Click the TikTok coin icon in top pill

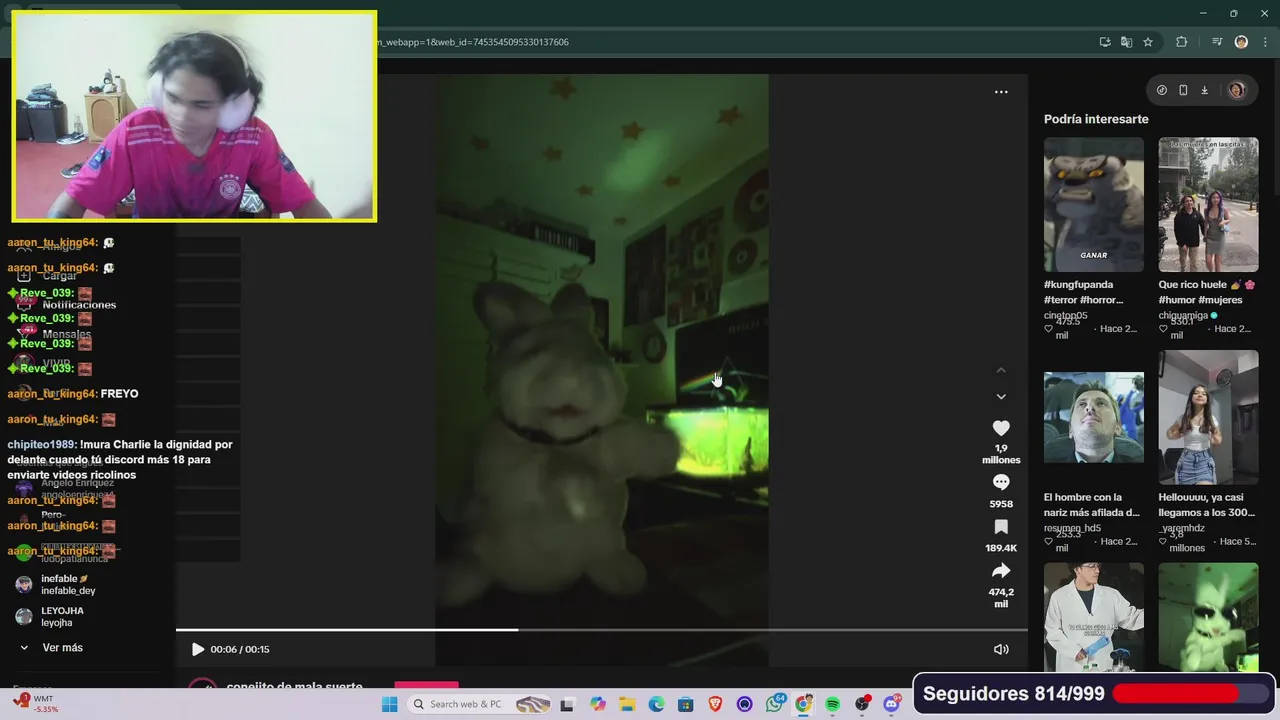(x=1161, y=90)
